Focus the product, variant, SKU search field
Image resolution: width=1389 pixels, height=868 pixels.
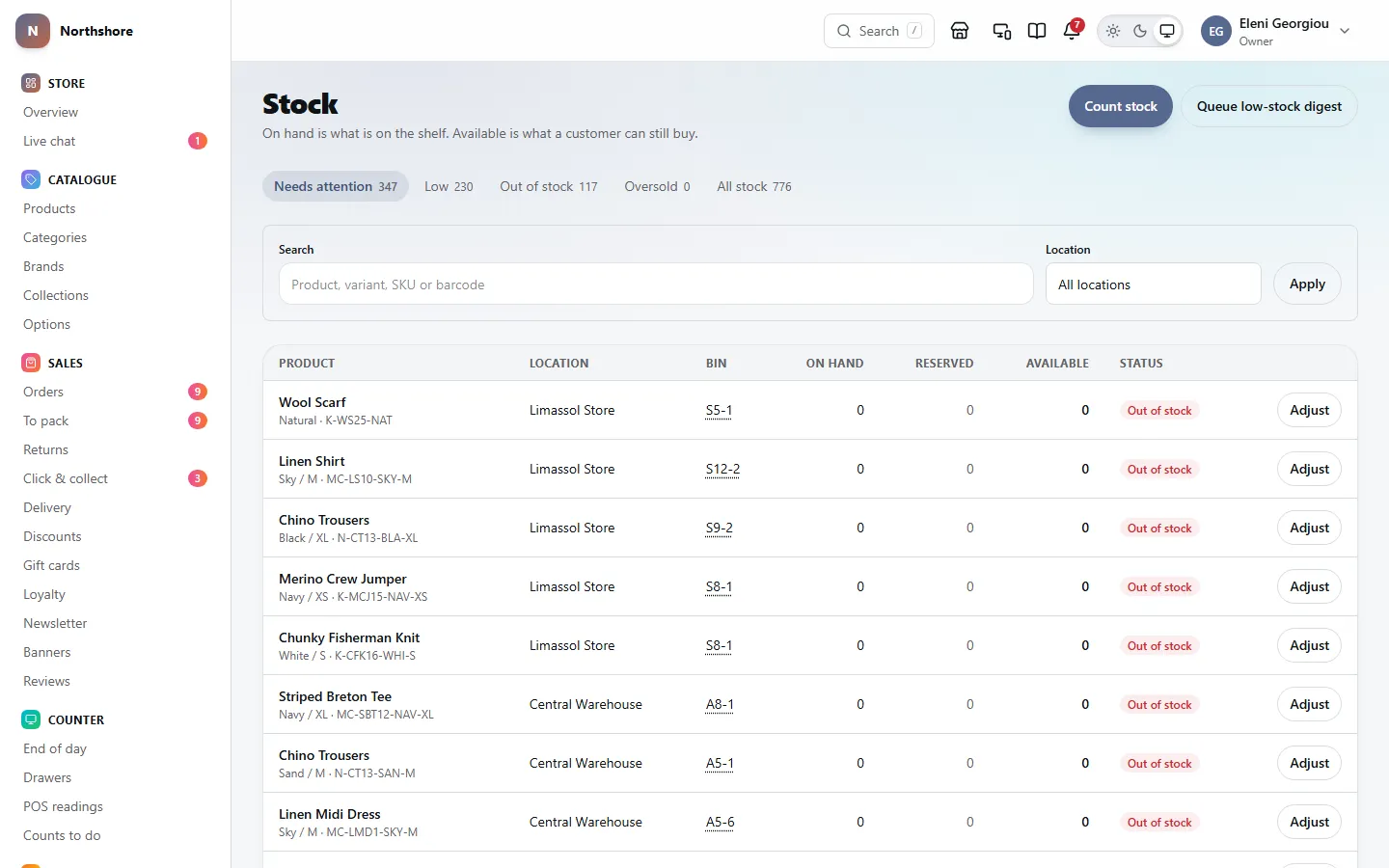point(656,285)
